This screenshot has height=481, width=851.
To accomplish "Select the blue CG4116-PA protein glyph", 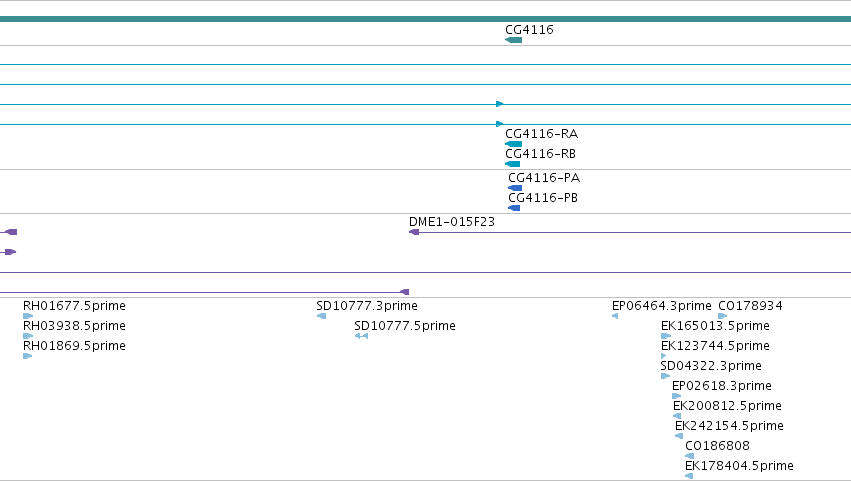I will point(515,188).
